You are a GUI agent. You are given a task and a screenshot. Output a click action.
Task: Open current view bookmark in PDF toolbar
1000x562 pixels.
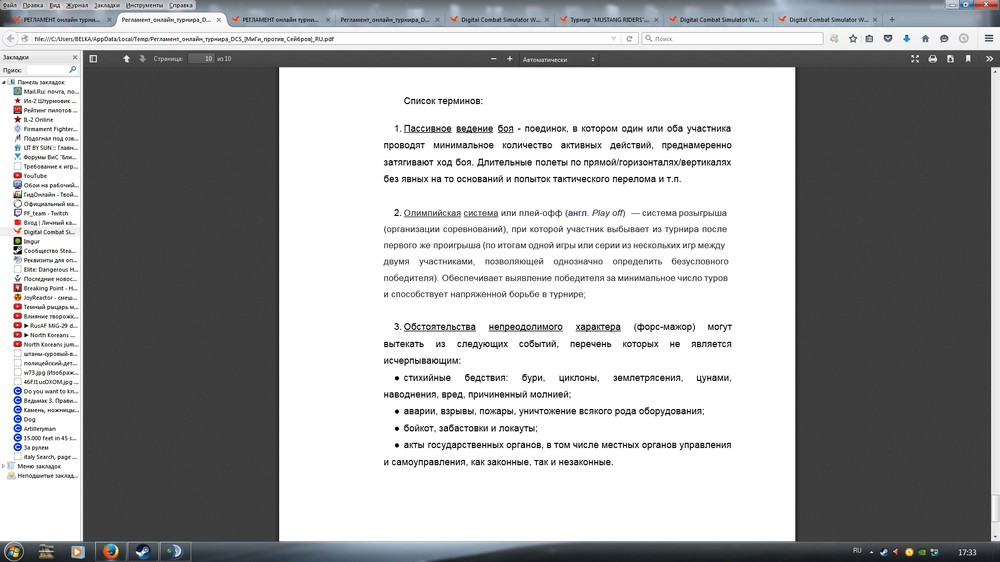point(967,59)
